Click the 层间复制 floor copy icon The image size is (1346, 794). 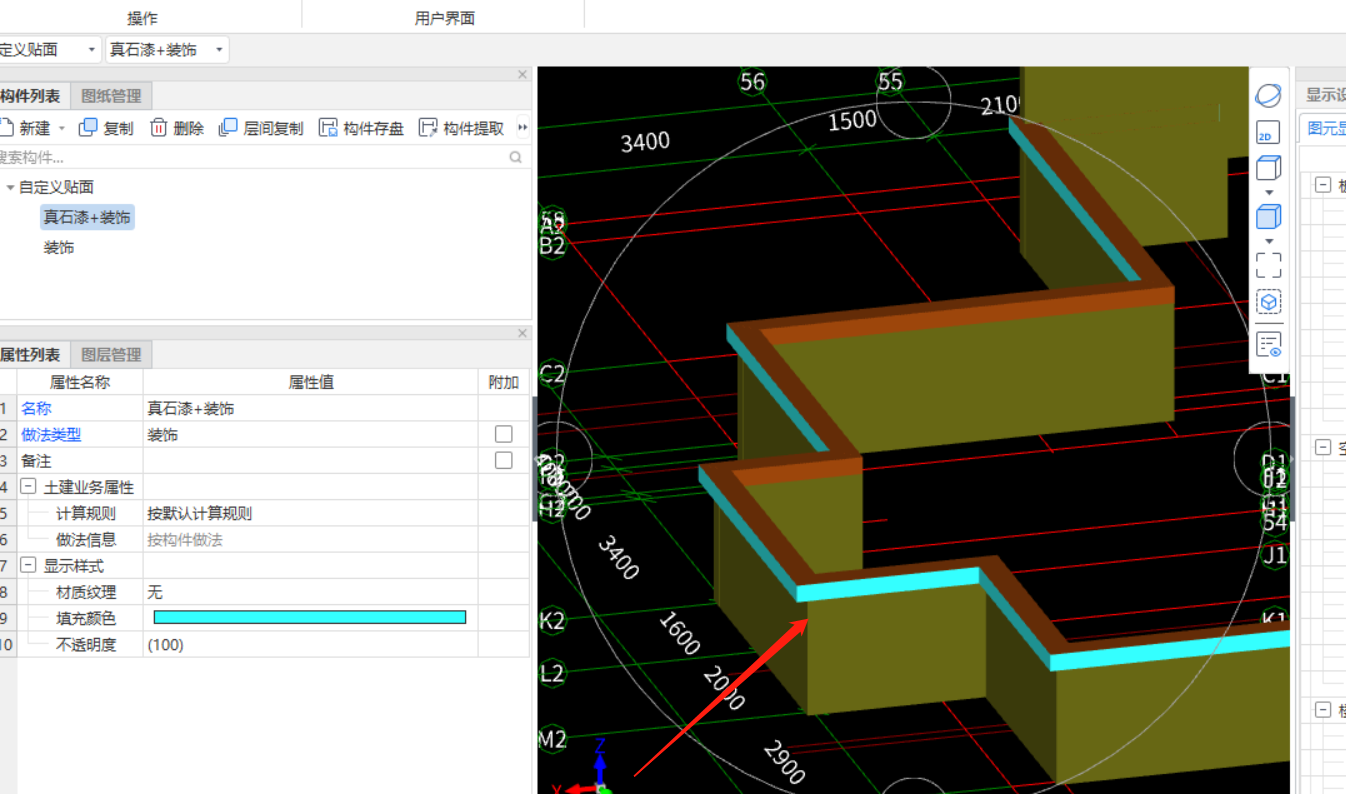pos(228,128)
